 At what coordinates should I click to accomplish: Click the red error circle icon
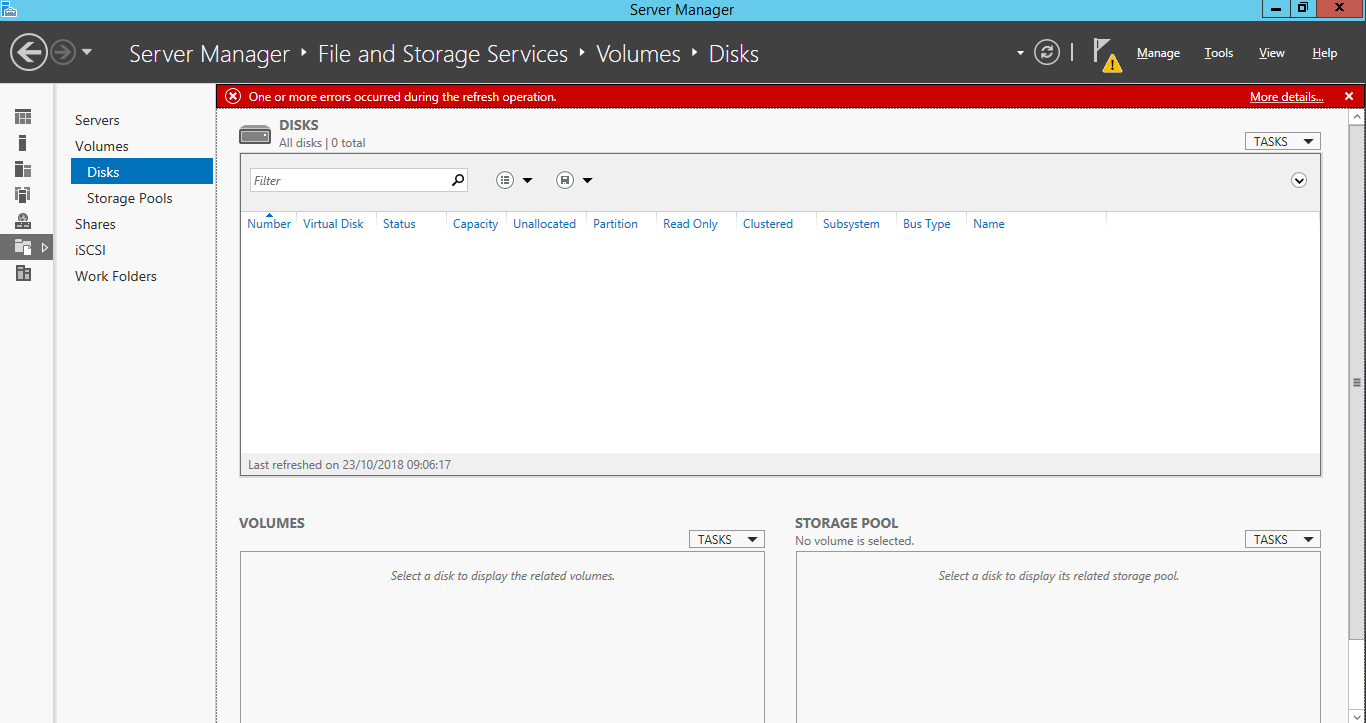[233, 96]
